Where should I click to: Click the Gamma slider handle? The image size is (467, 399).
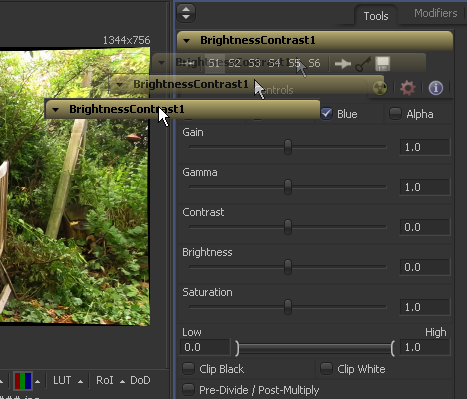[x=288, y=187]
